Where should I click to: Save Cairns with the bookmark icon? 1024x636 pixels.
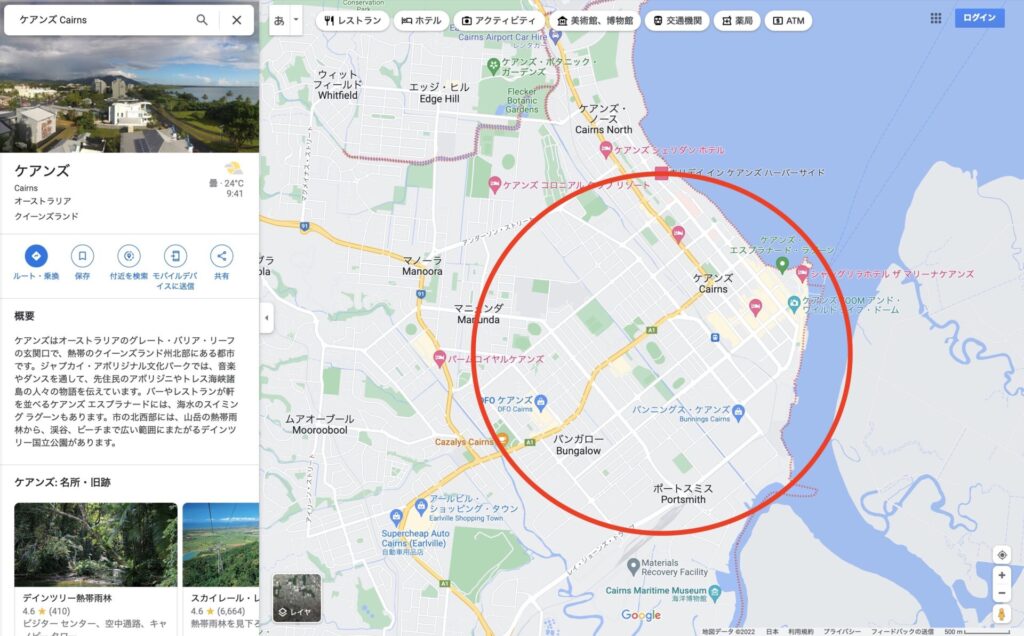click(82, 256)
